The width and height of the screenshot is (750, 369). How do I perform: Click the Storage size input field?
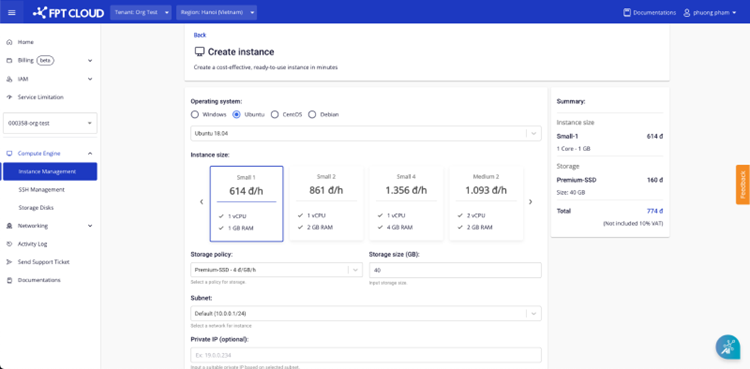click(x=455, y=270)
